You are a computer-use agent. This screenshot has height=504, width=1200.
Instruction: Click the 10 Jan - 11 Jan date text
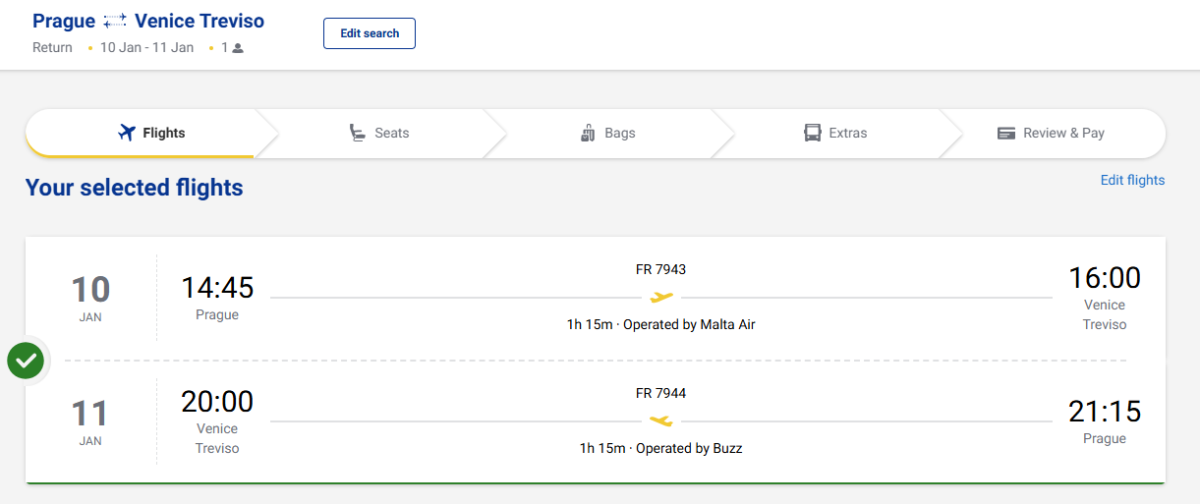[147, 48]
